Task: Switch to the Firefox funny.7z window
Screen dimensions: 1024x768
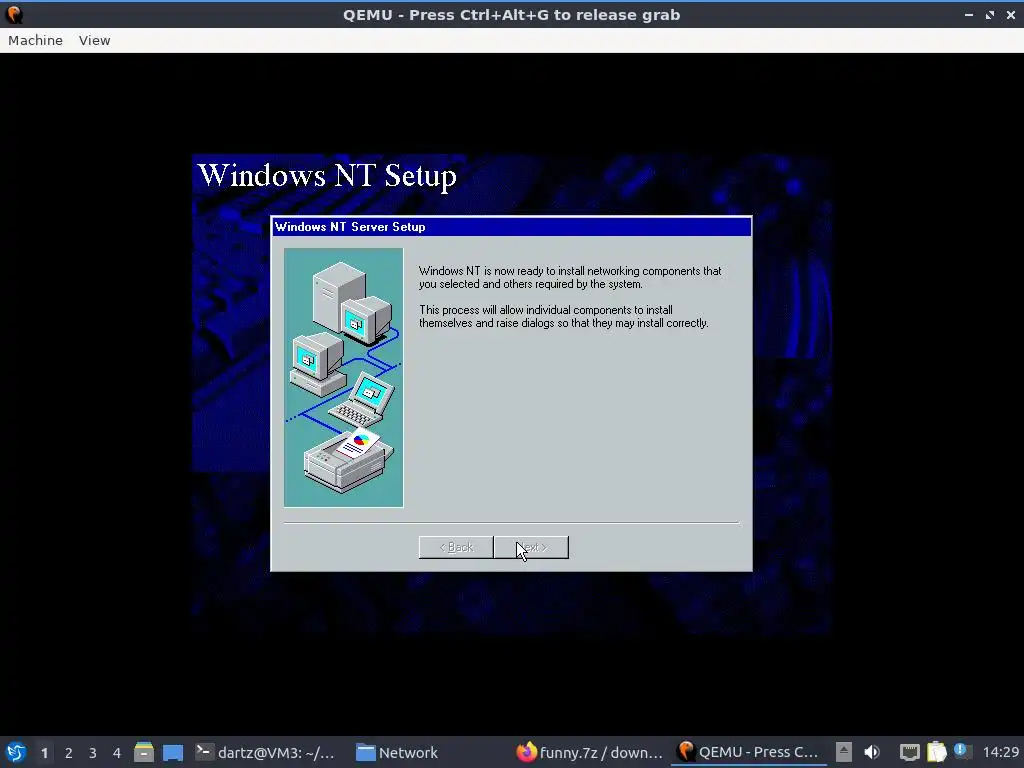Action: pos(590,752)
